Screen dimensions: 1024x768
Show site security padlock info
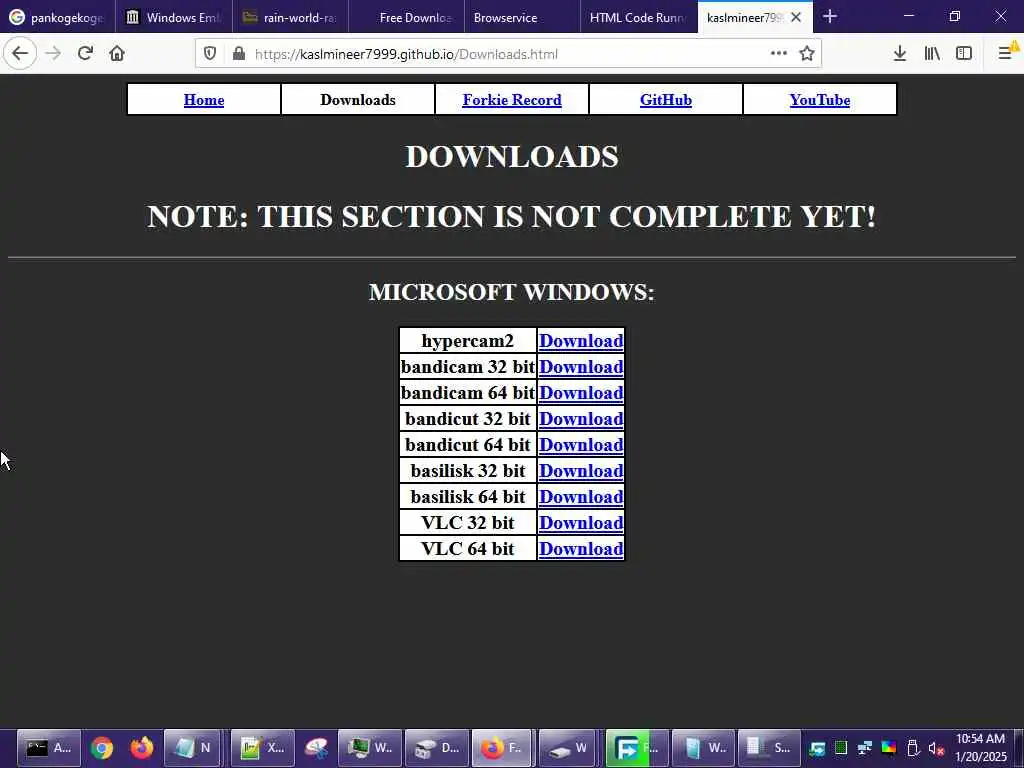[x=239, y=54]
